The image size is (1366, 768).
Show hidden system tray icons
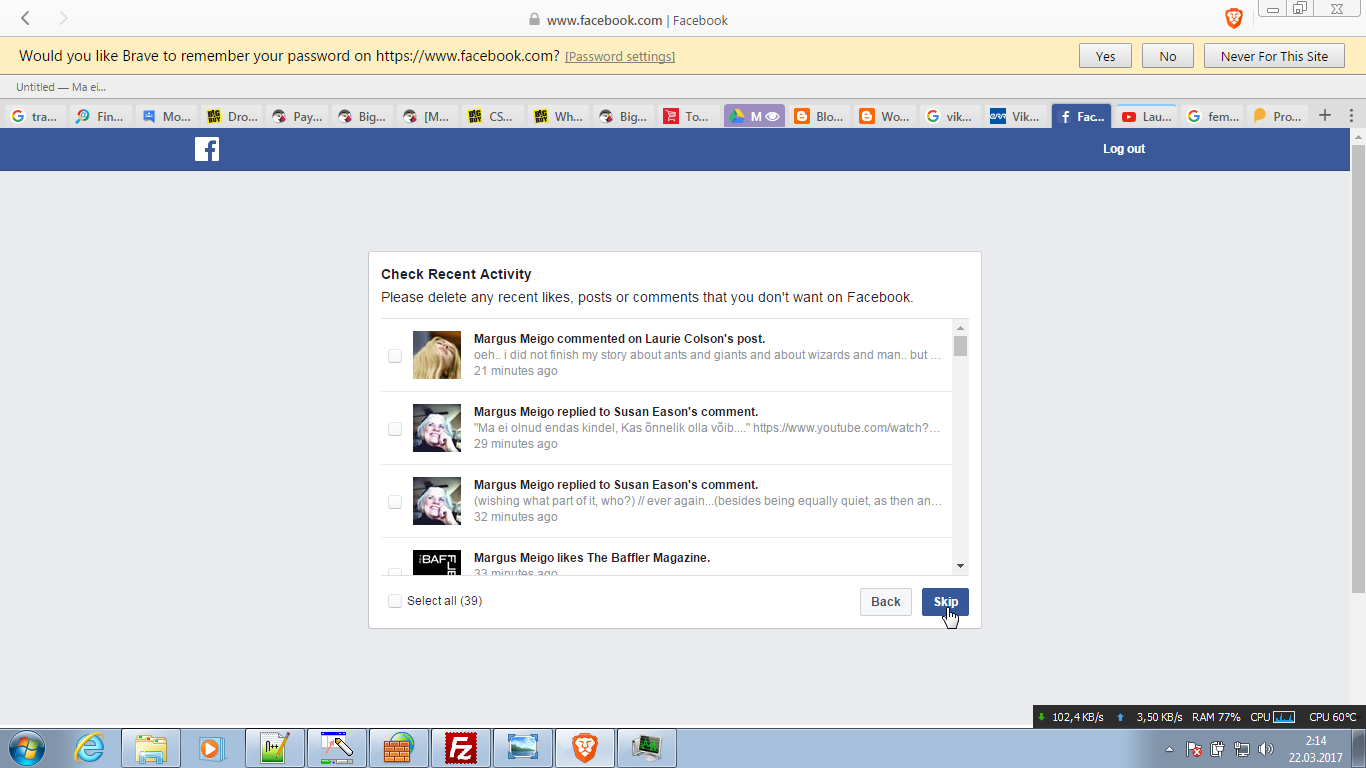coord(1170,749)
